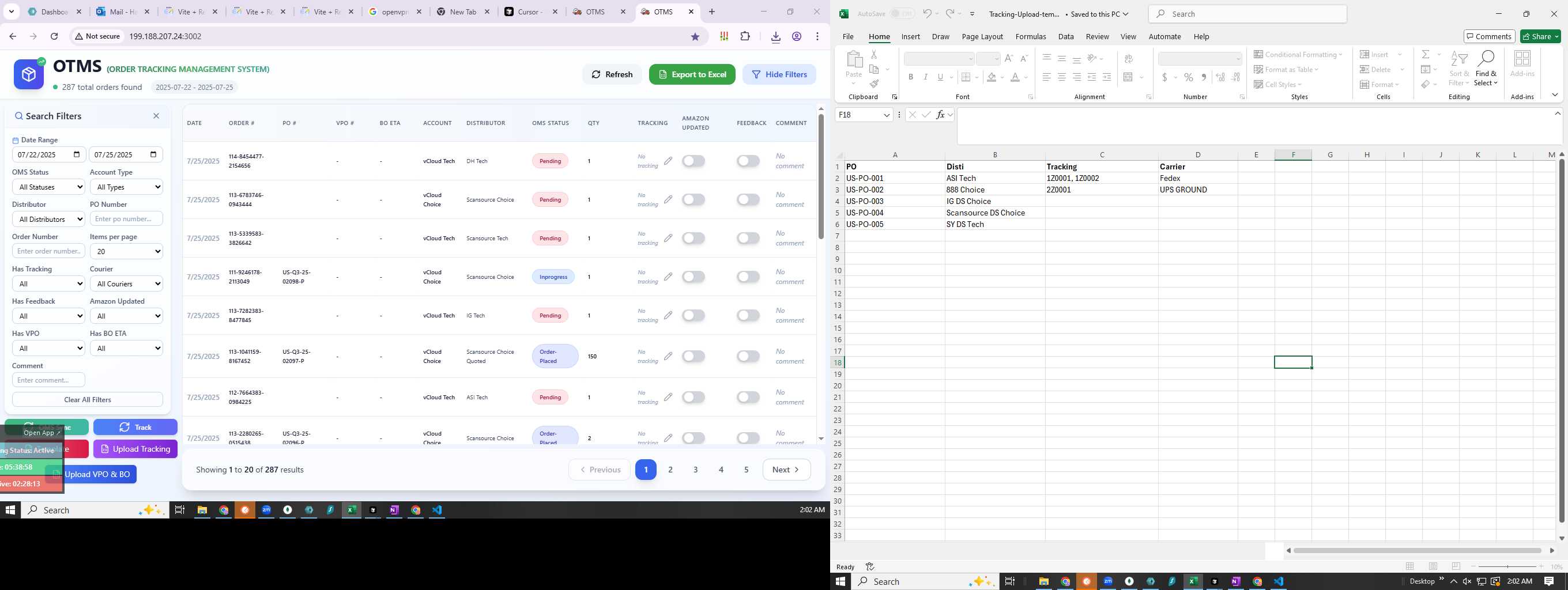The height and width of the screenshot is (590, 1568).
Task: Expand the Excel Name Box dropdown
Action: 886,115
